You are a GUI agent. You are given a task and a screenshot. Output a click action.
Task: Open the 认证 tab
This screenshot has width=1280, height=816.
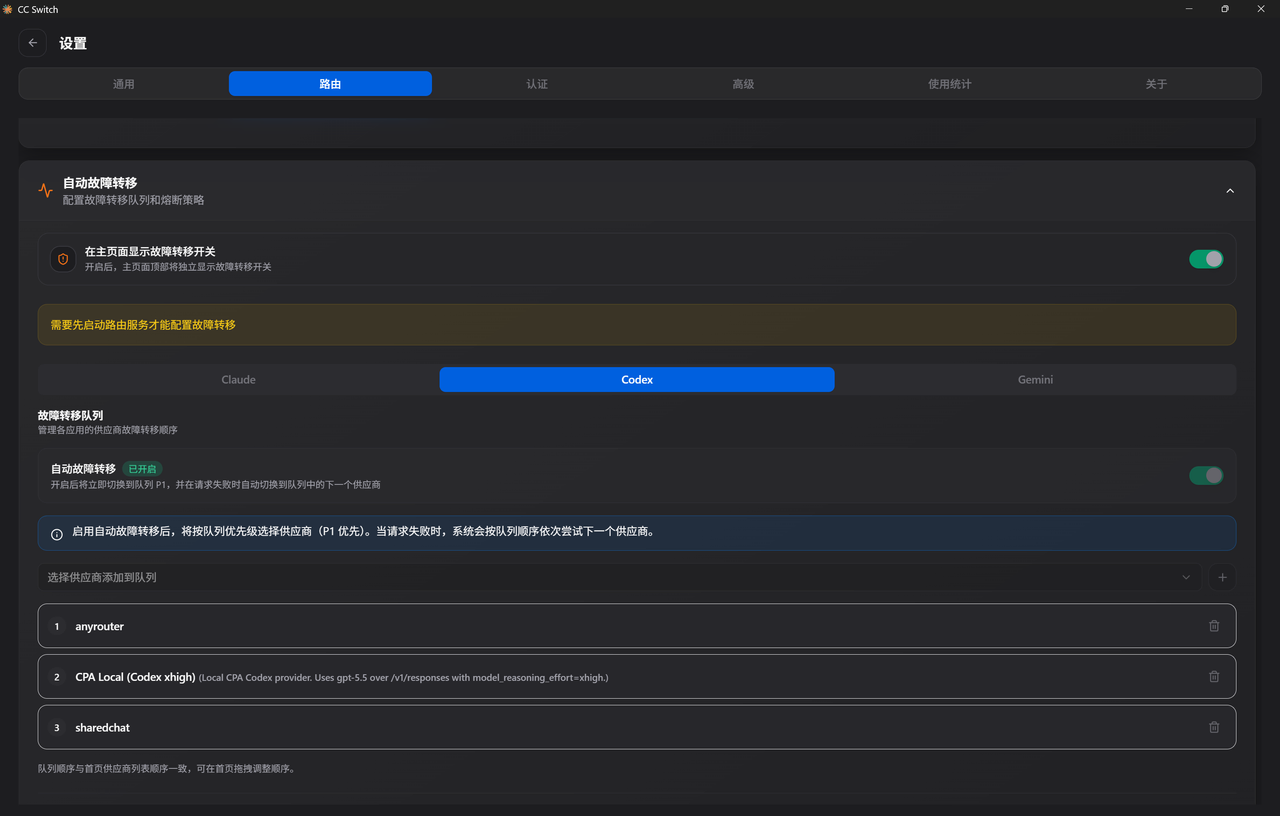pyautogui.click(x=537, y=84)
